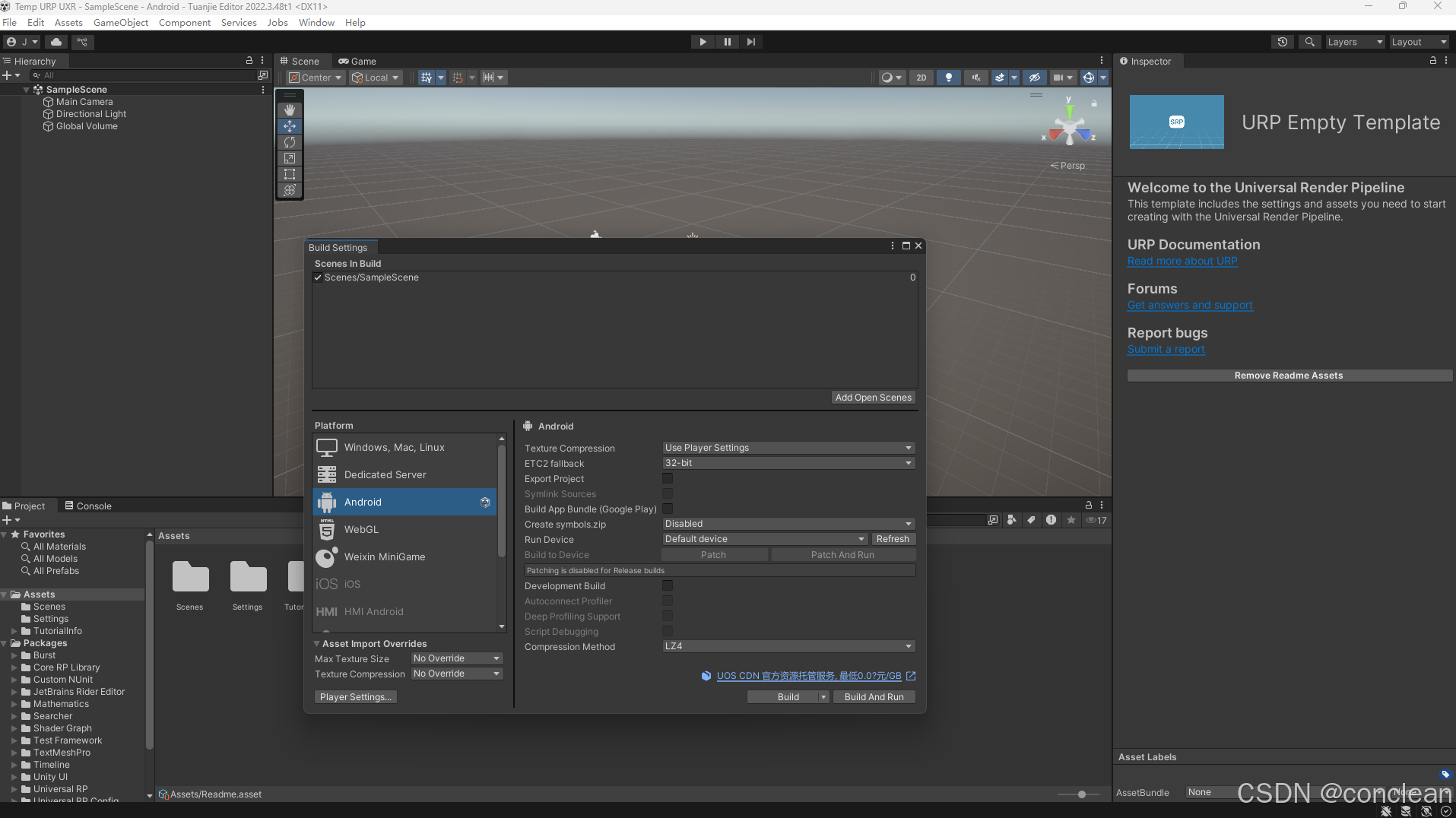This screenshot has height=818, width=1456.
Task: Click Platform list scrollbar
Action: pos(501,502)
